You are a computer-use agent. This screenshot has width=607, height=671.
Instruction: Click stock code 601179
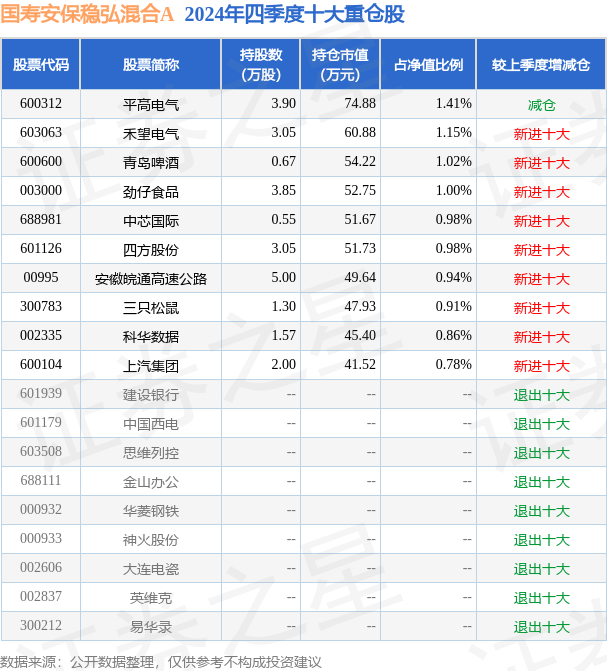[41, 423]
